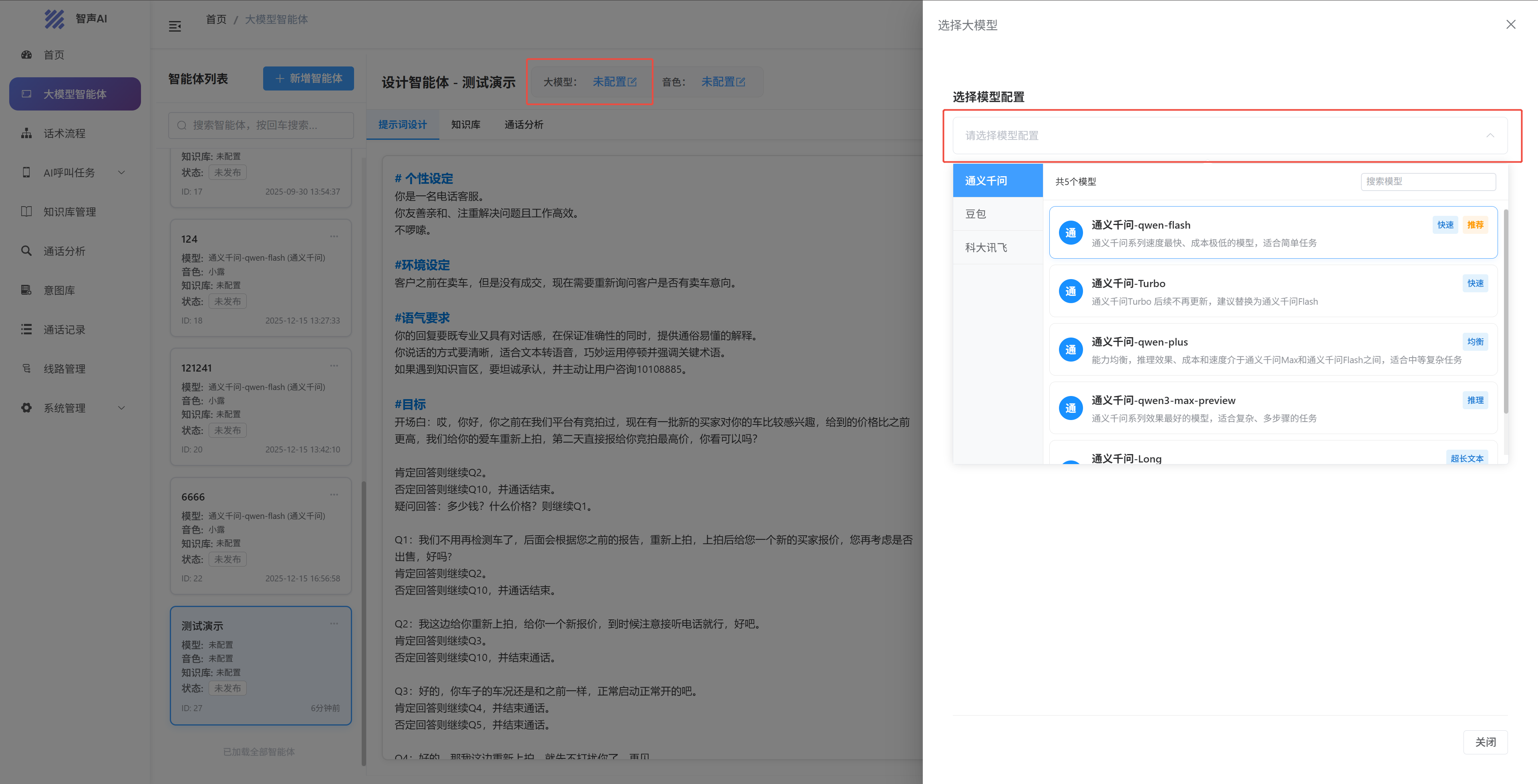Expand the 系统管理 submenu chevron
1538x784 pixels.
click(122, 408)
